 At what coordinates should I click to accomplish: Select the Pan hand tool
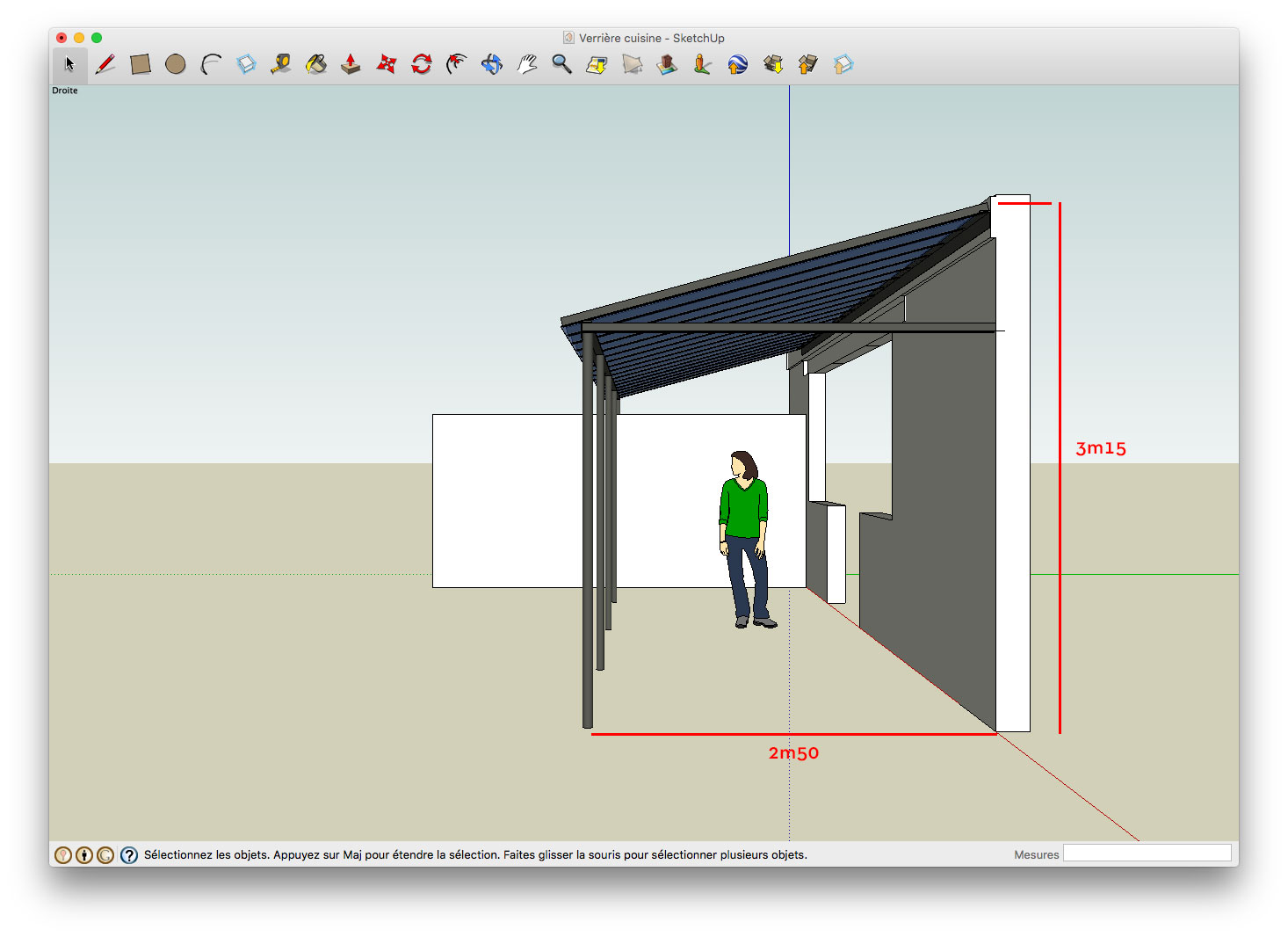[527, 64]
